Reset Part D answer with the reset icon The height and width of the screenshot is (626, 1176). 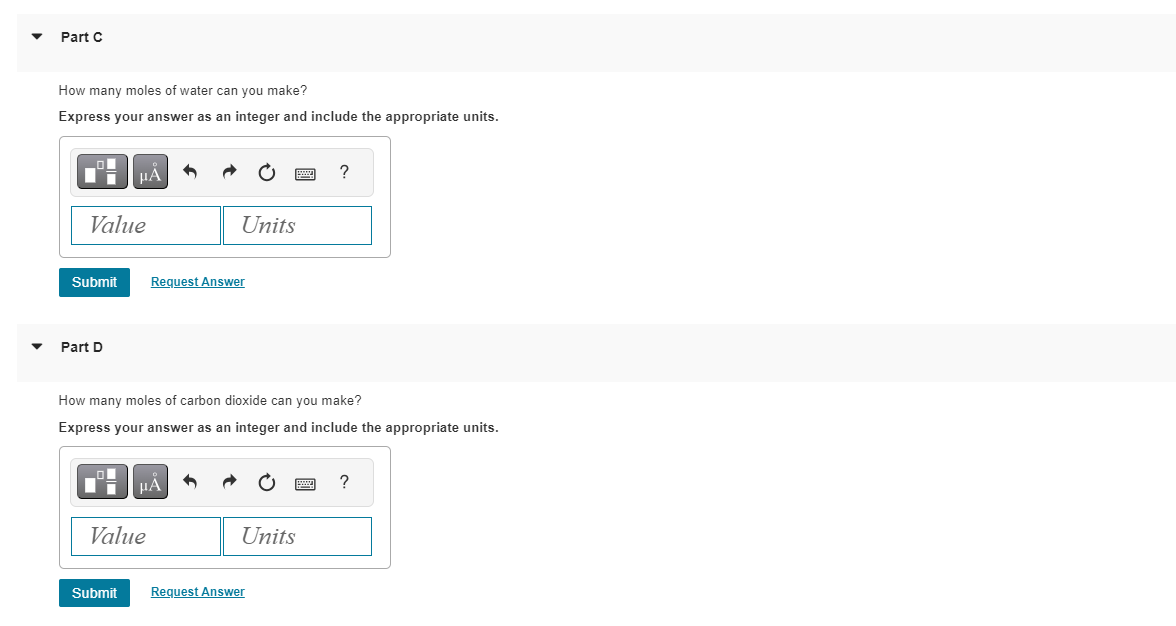266,484
